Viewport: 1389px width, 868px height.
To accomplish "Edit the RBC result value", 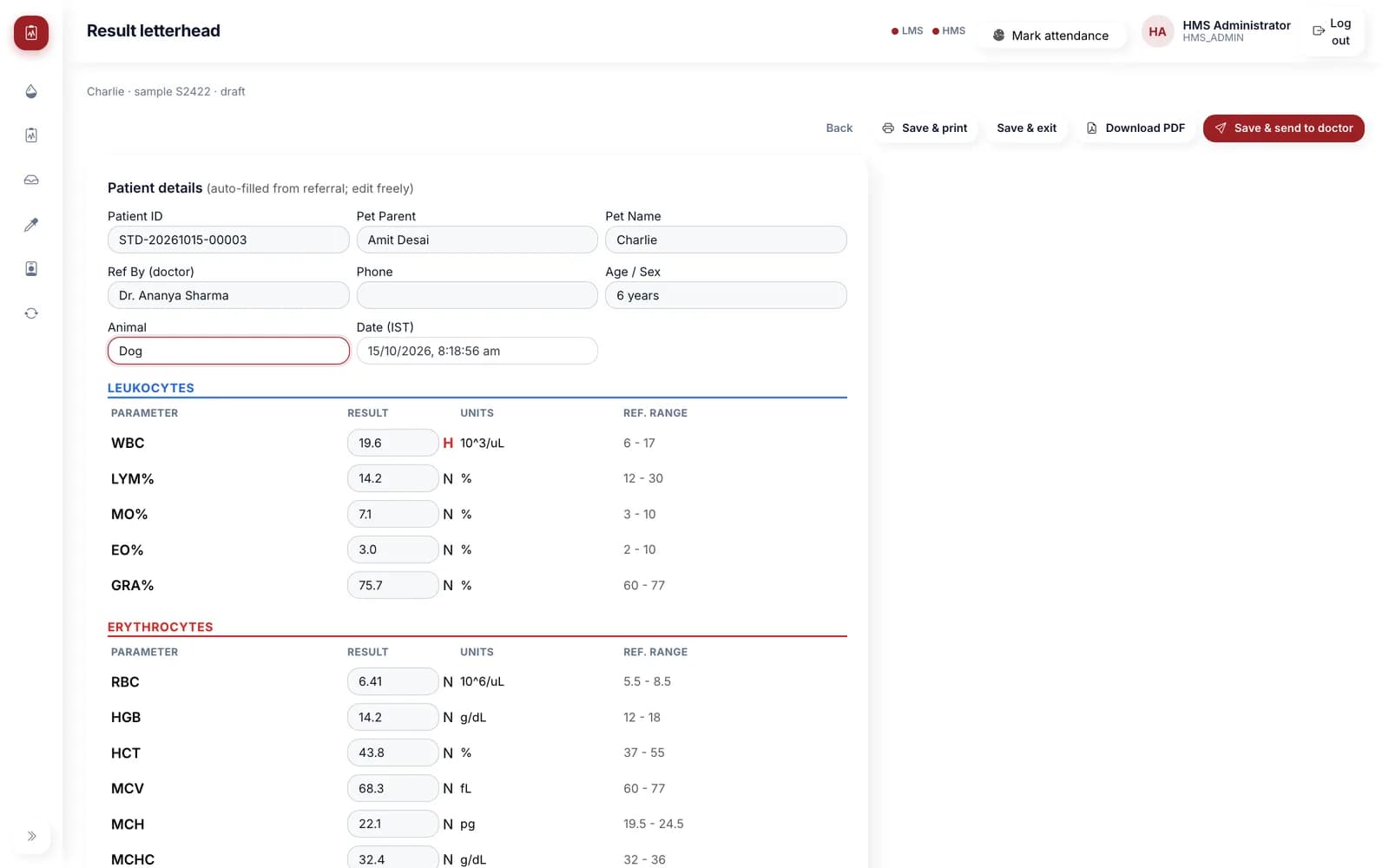I will coord(392,681).
